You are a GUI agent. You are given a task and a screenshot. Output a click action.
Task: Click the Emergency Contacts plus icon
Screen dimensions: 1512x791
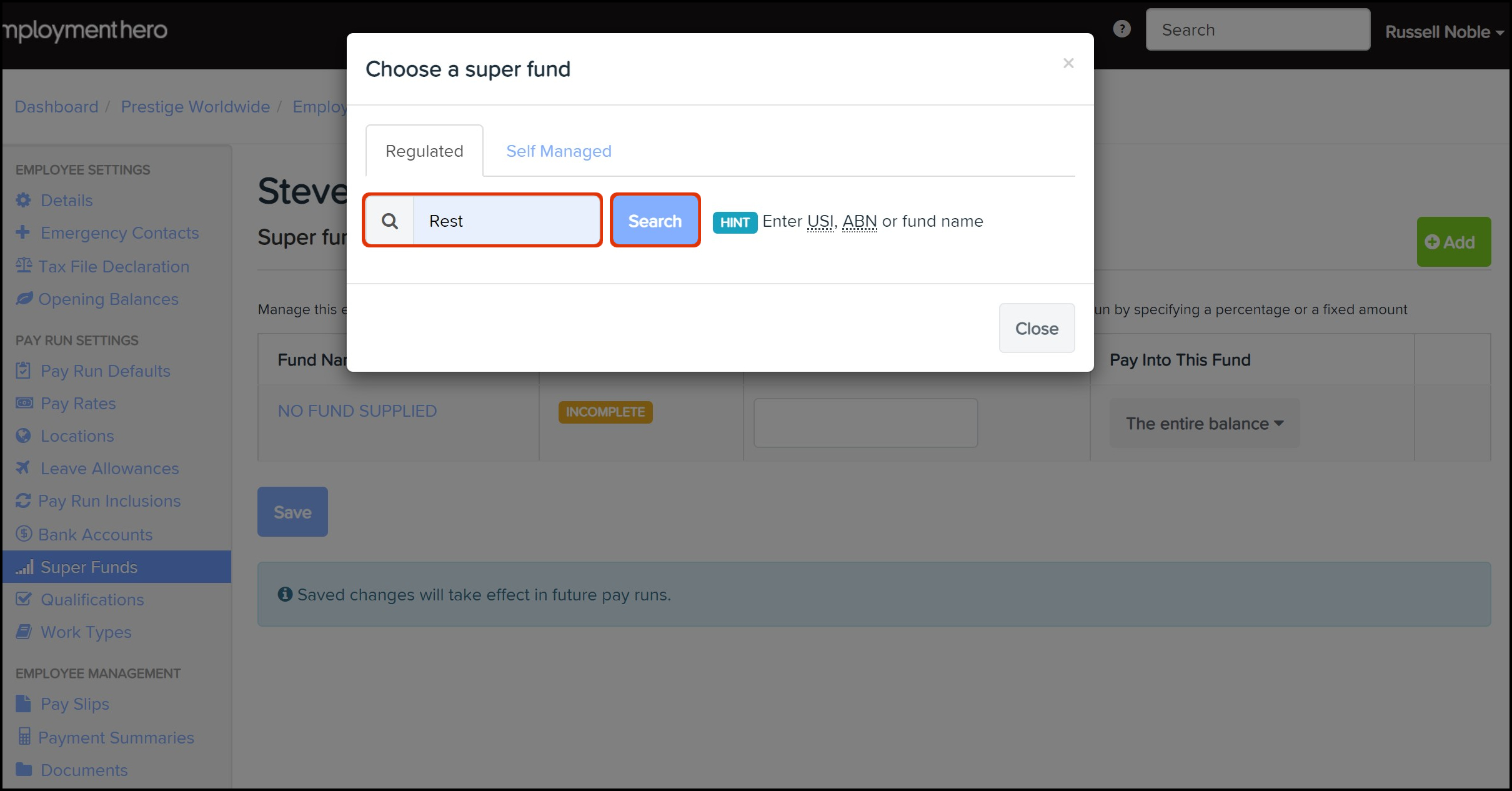click(x=23, y=232)
